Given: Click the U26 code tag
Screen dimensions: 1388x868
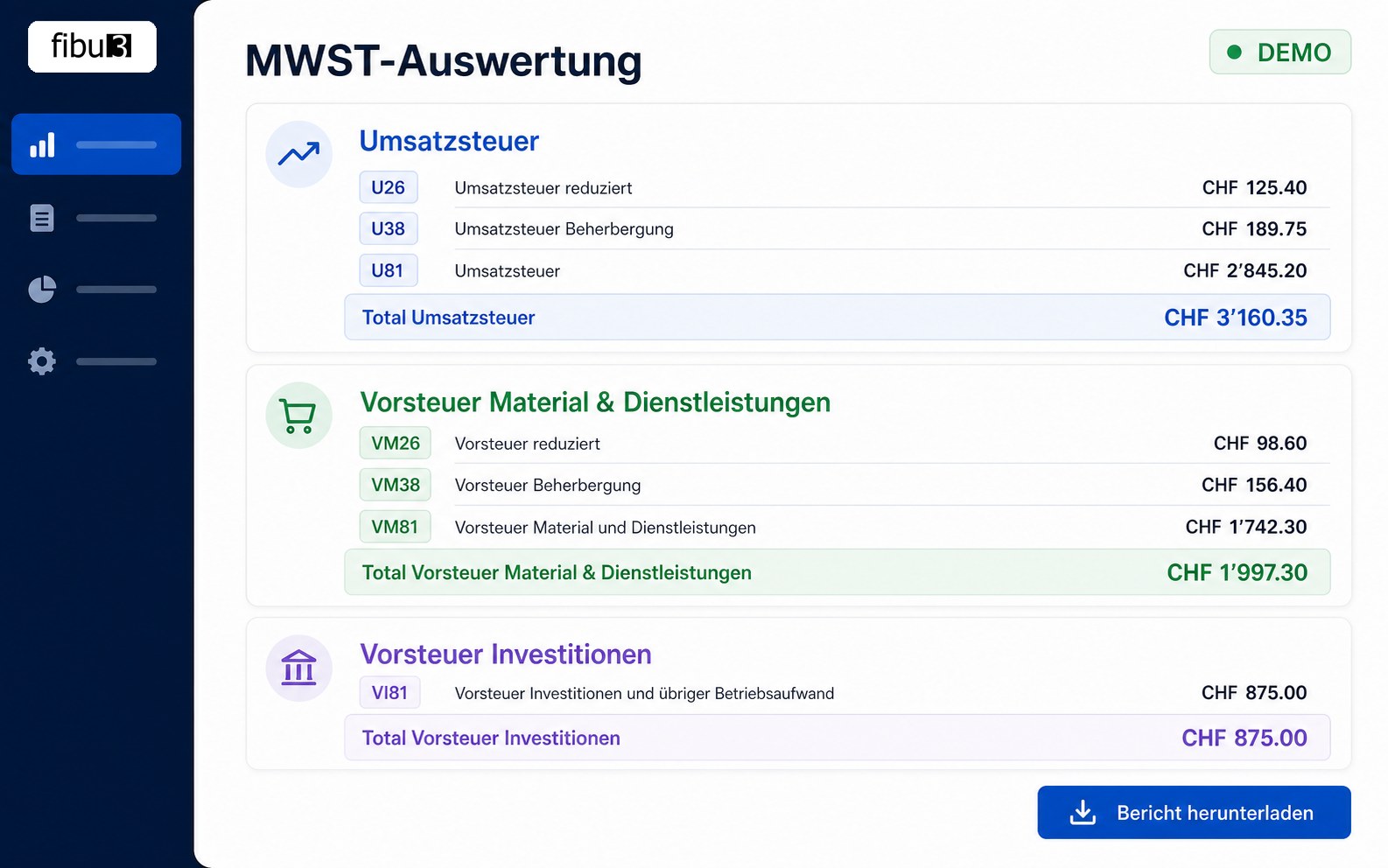Looking at the screenshot, I should 389,187.
